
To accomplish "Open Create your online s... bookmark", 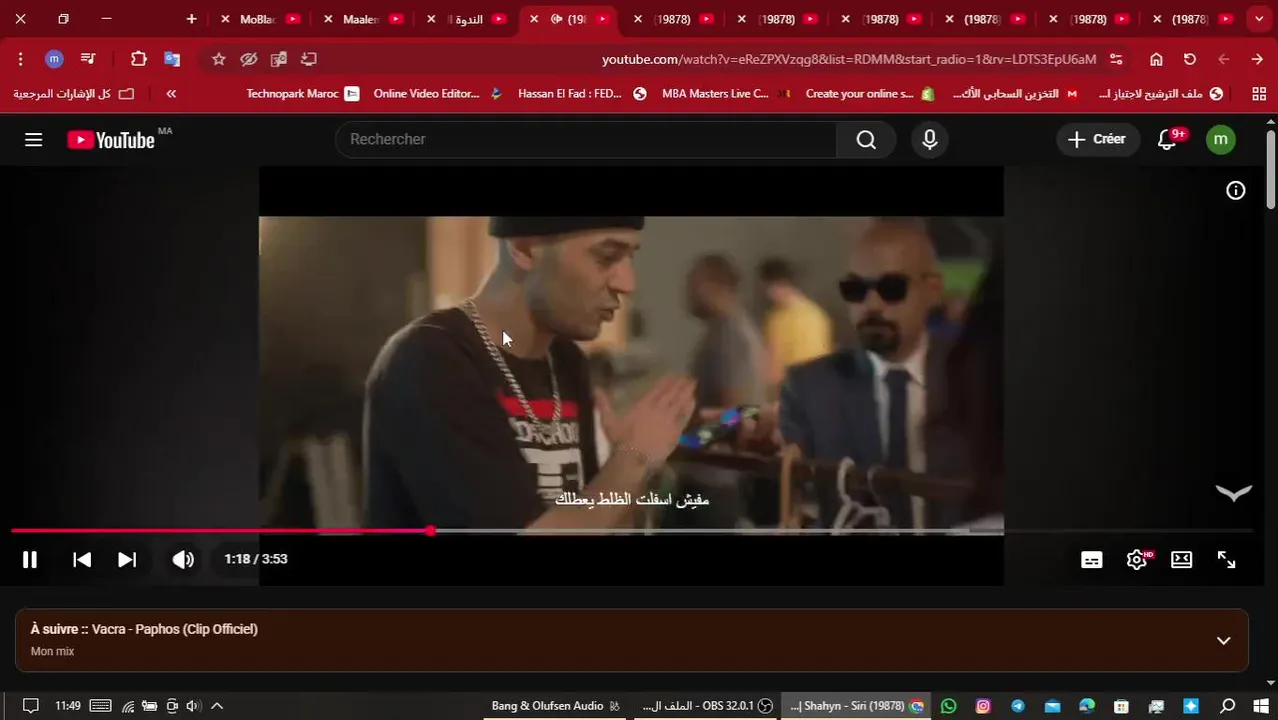I will (x=870, y=94).
